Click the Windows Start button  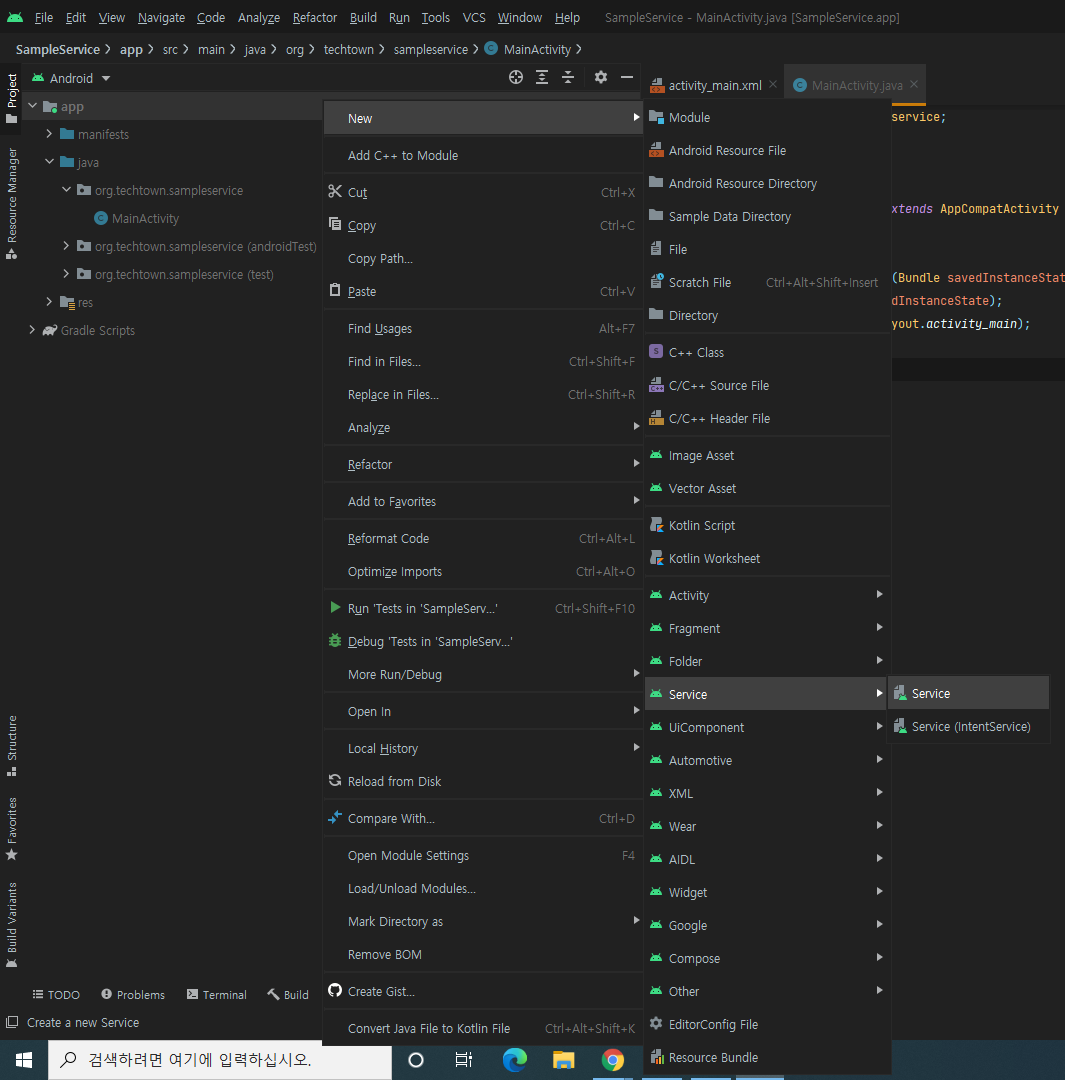23,1060
